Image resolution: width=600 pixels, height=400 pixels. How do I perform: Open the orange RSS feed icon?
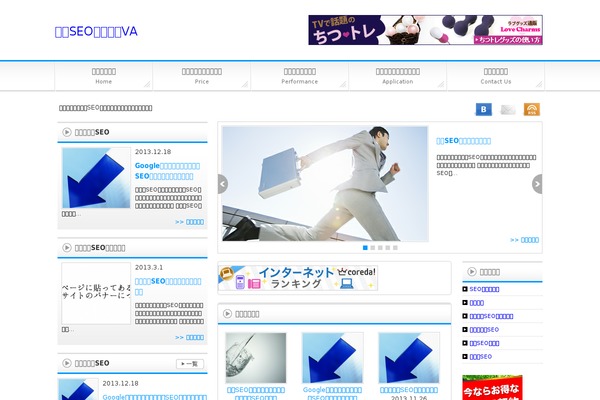532,109
